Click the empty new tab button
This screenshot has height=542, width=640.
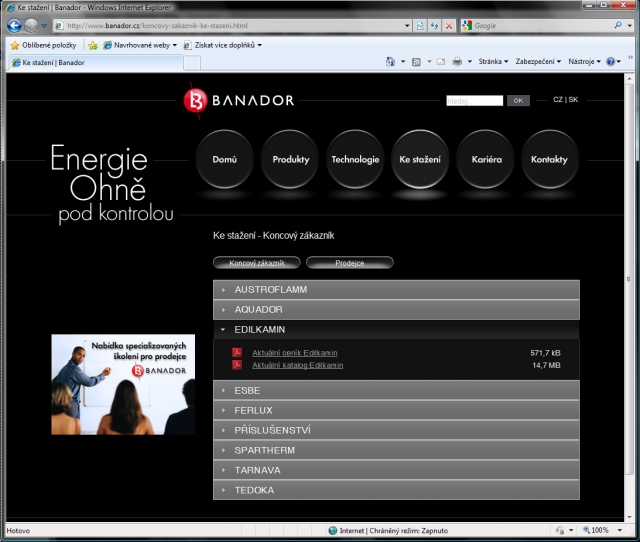(x=192, y=63)
